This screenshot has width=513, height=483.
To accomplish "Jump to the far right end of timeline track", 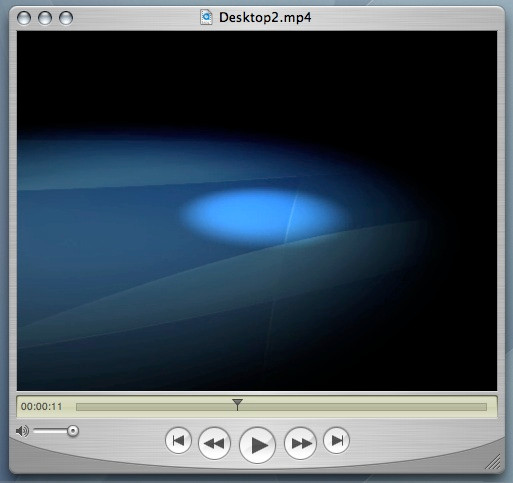I will click(484, 407).
